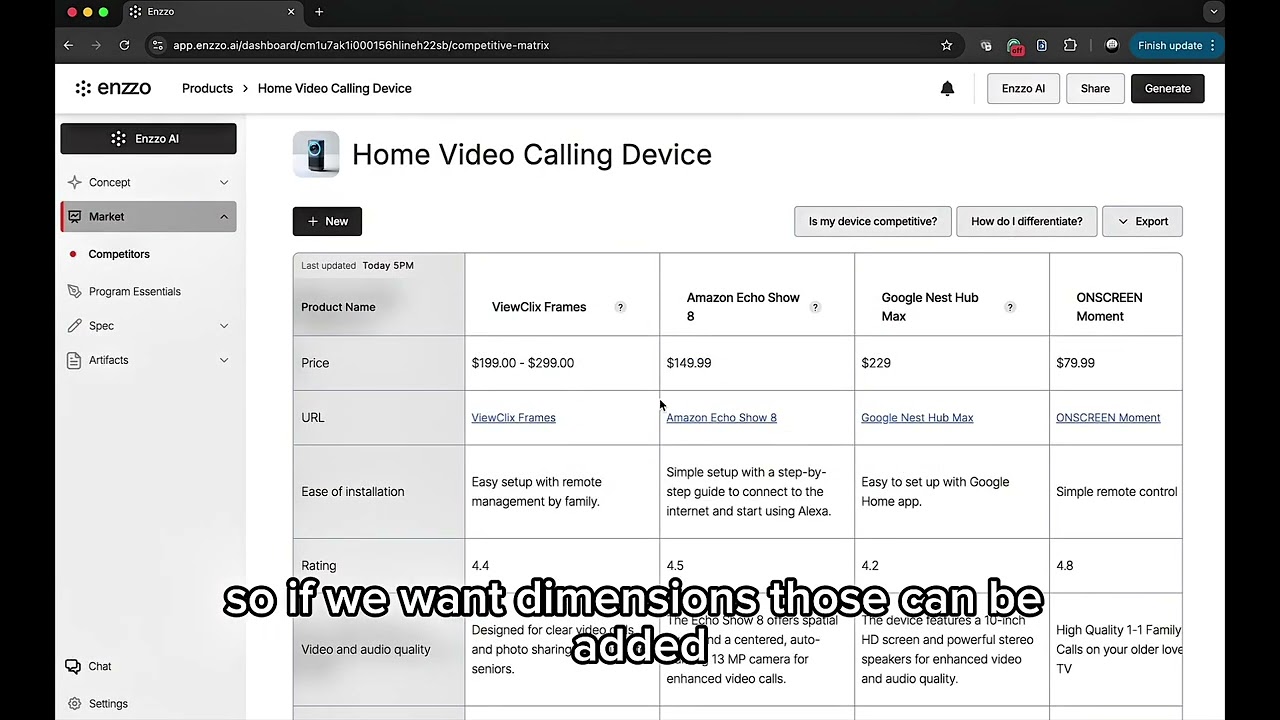Collapse the Market section
1280x720 pixels.
click(148, 216)
